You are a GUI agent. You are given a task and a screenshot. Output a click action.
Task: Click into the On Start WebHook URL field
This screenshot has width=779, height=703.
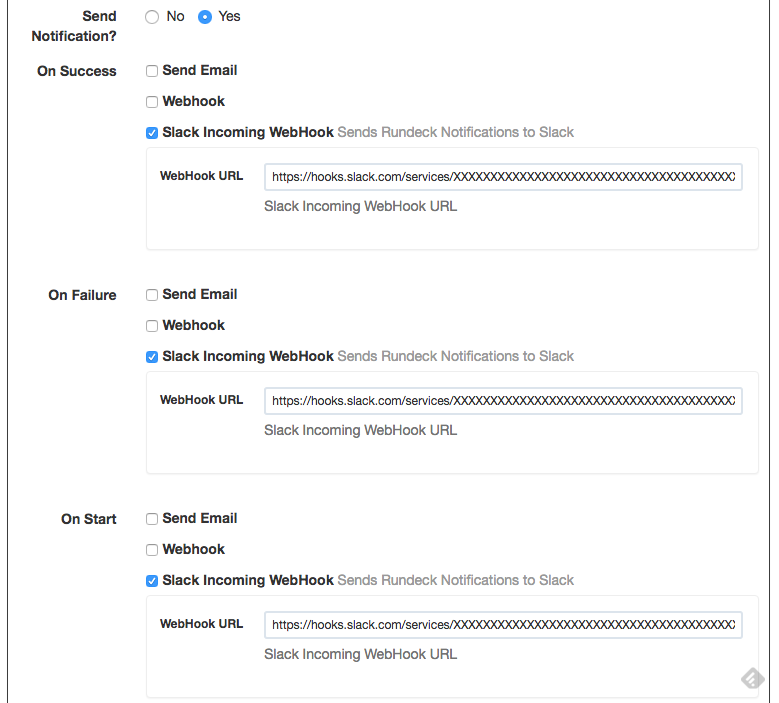pos(503,625)
